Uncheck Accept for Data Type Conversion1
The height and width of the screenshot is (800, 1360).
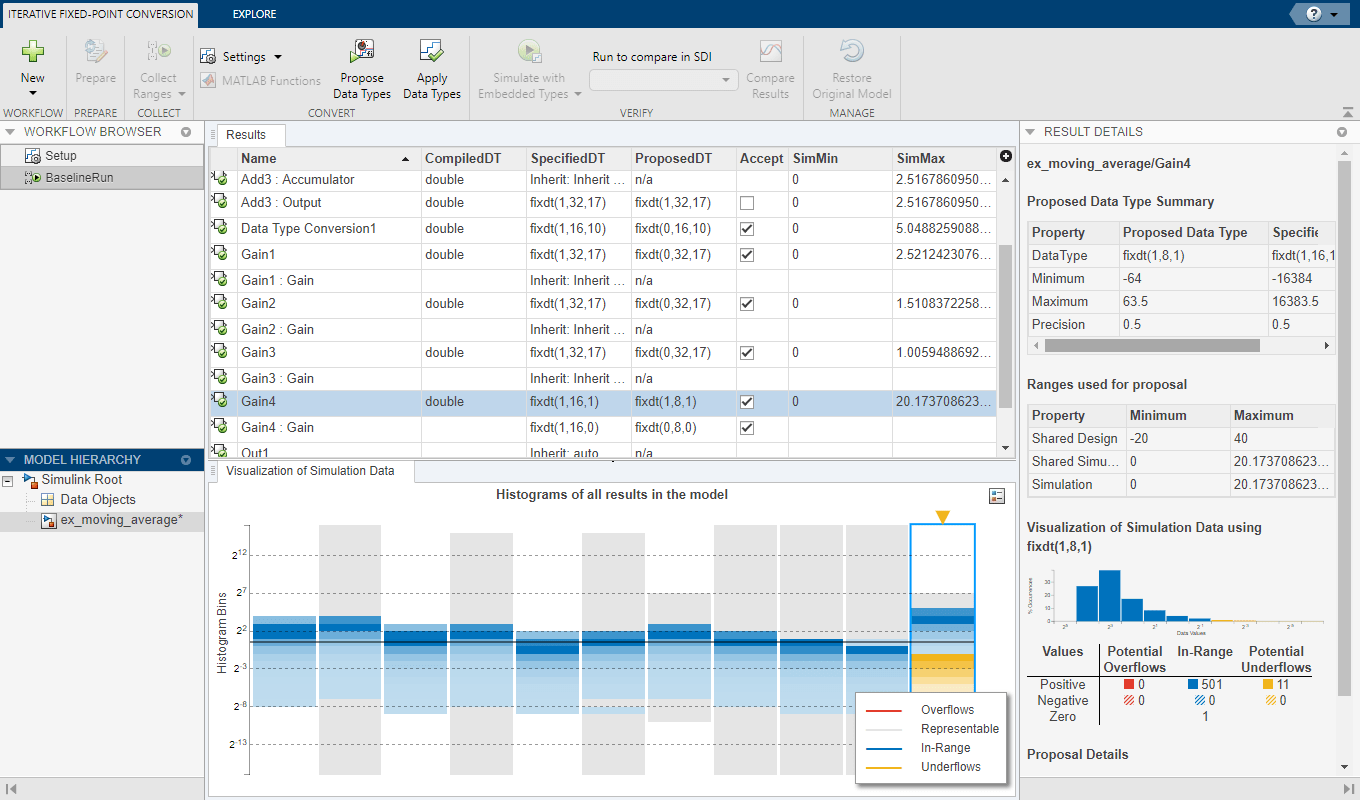(746, 229)
